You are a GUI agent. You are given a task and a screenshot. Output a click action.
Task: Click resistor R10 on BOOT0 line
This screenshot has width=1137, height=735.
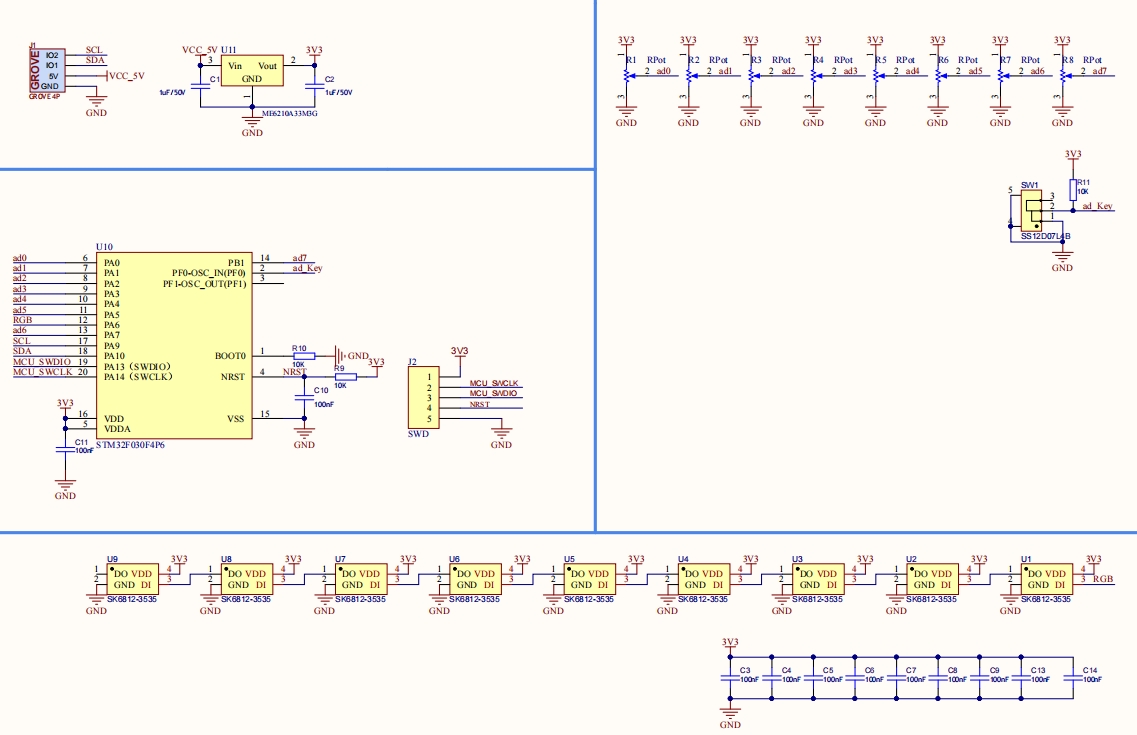coord(301,356)
